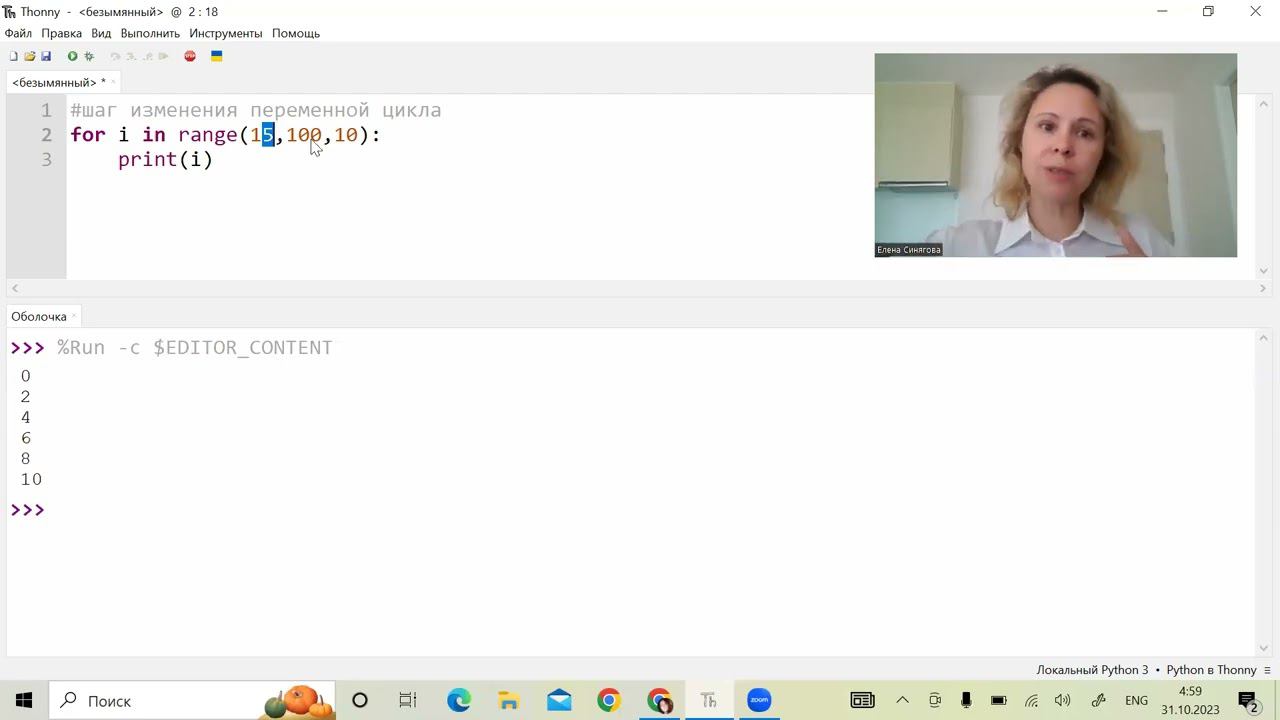This screenshot has width=1280, height=720.
Task: Click the video thumbnail of Елена Синягова
Action: (1056, 155)
